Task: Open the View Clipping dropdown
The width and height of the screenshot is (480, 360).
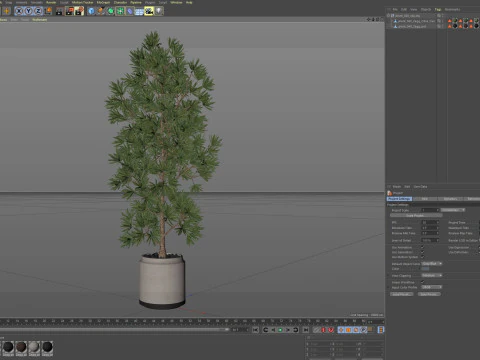Action: [432, 275]
